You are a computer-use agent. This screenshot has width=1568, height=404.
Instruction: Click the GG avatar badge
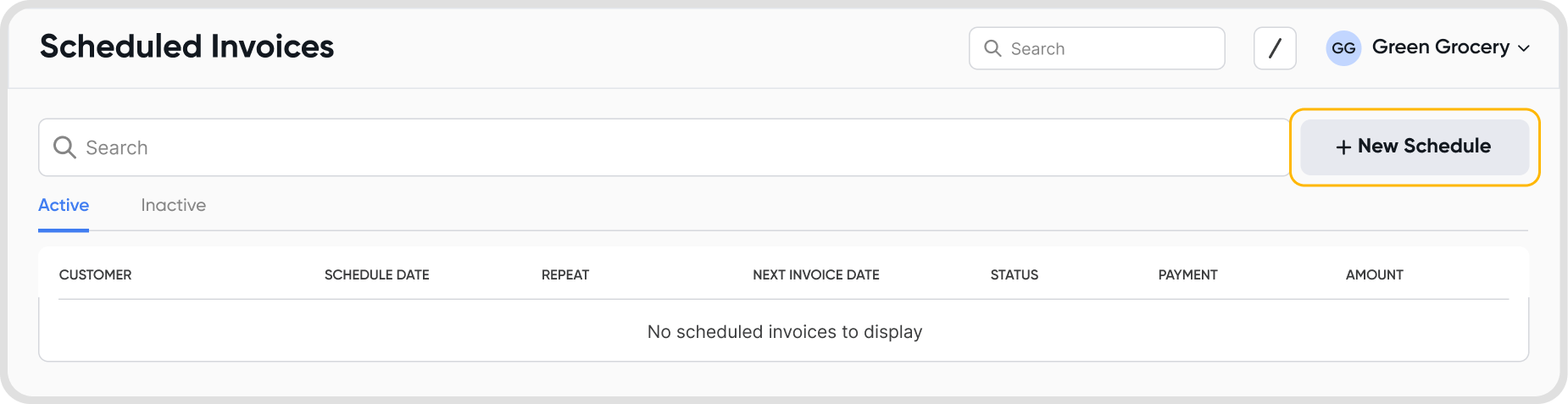(1343, 48)
